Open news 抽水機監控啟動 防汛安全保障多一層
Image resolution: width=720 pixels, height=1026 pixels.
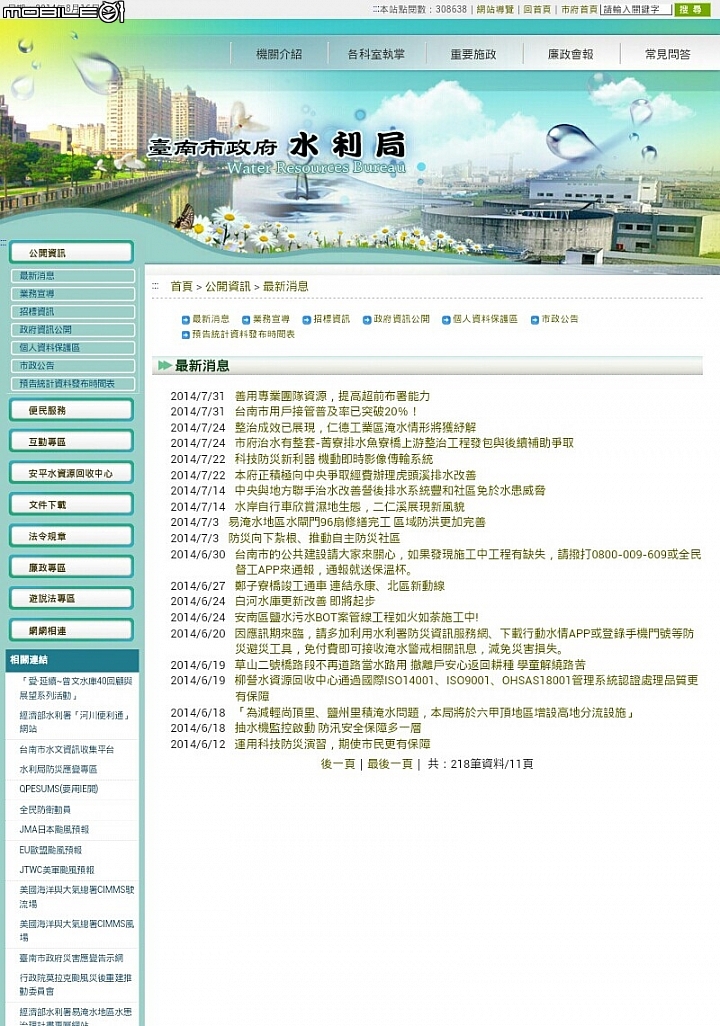328,728
